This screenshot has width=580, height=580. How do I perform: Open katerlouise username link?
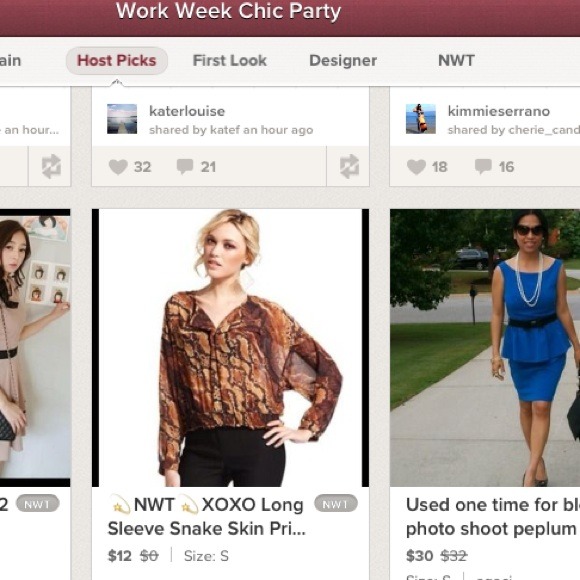187,111
